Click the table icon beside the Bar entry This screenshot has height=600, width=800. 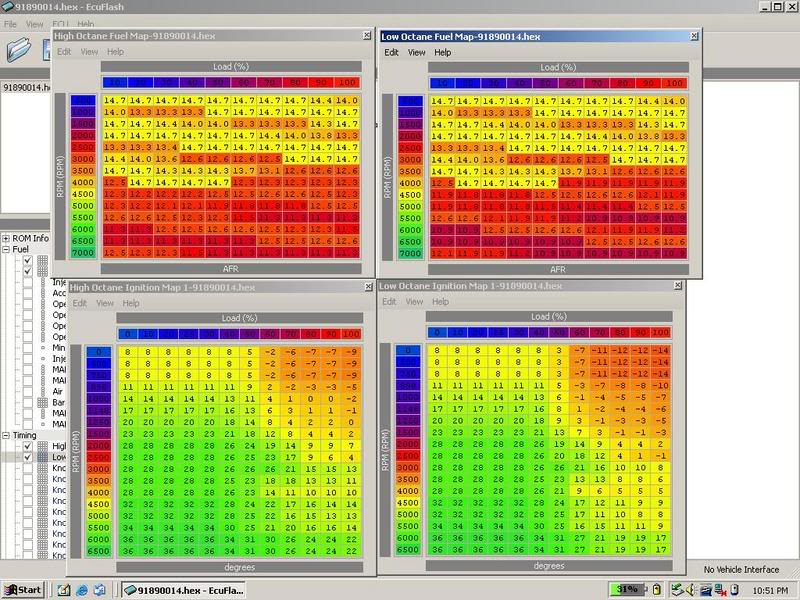pyautogui.click(x=43, y=403)
